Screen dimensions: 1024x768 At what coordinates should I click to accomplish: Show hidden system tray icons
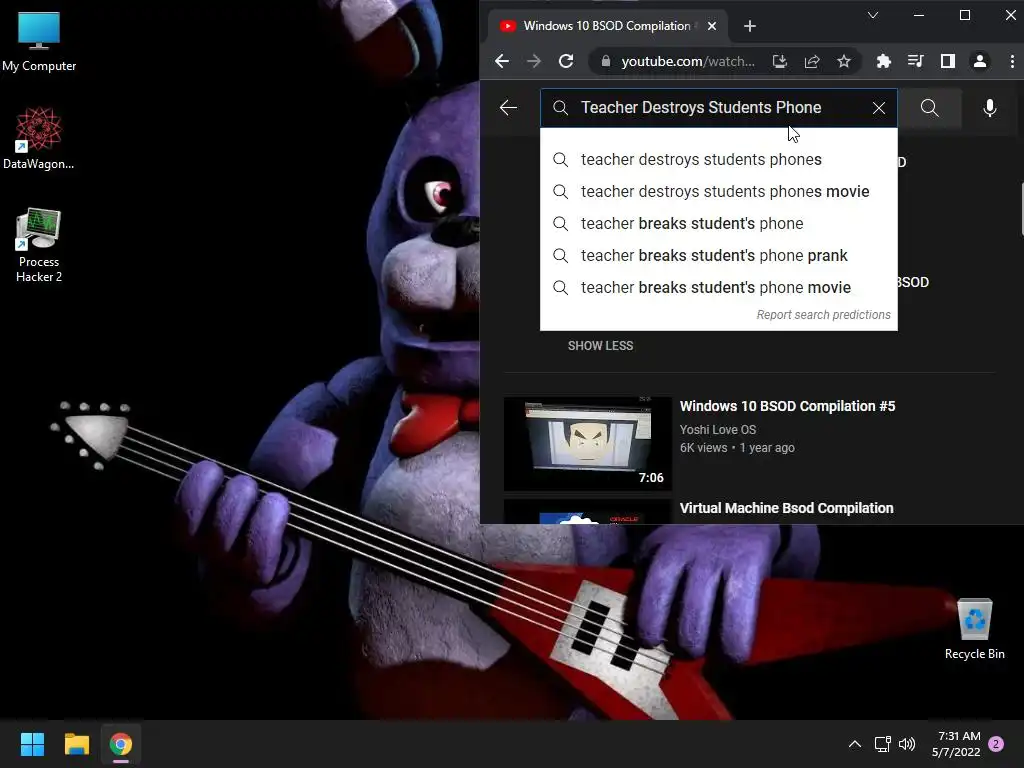pos(855,744)
